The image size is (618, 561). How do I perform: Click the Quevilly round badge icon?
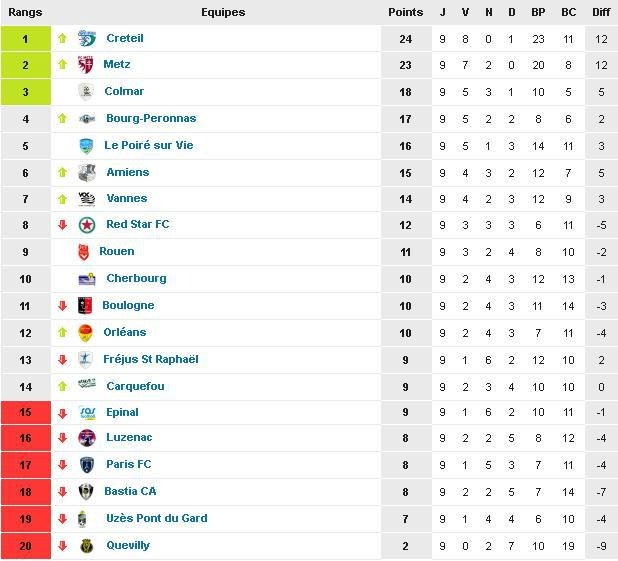[x=86, y=546]
